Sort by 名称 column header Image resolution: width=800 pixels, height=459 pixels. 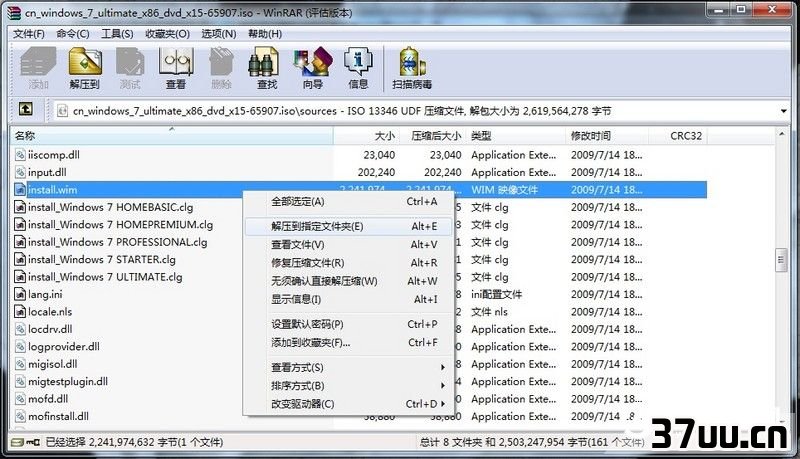click(x=172, y=136)
